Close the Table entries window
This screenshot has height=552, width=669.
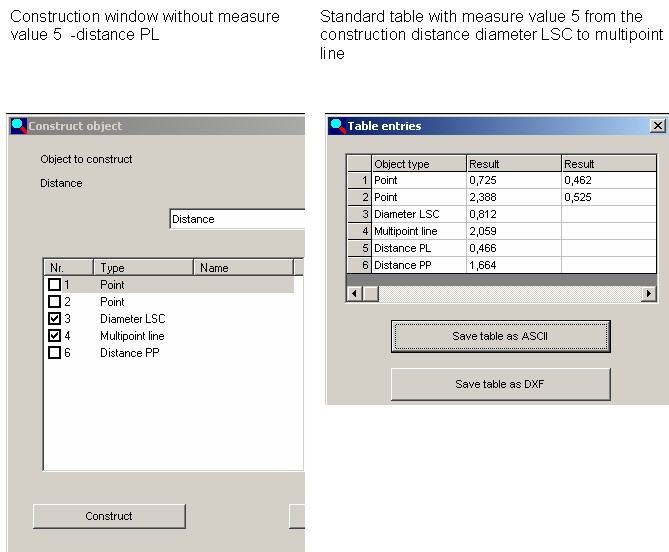tap(657, 125)
